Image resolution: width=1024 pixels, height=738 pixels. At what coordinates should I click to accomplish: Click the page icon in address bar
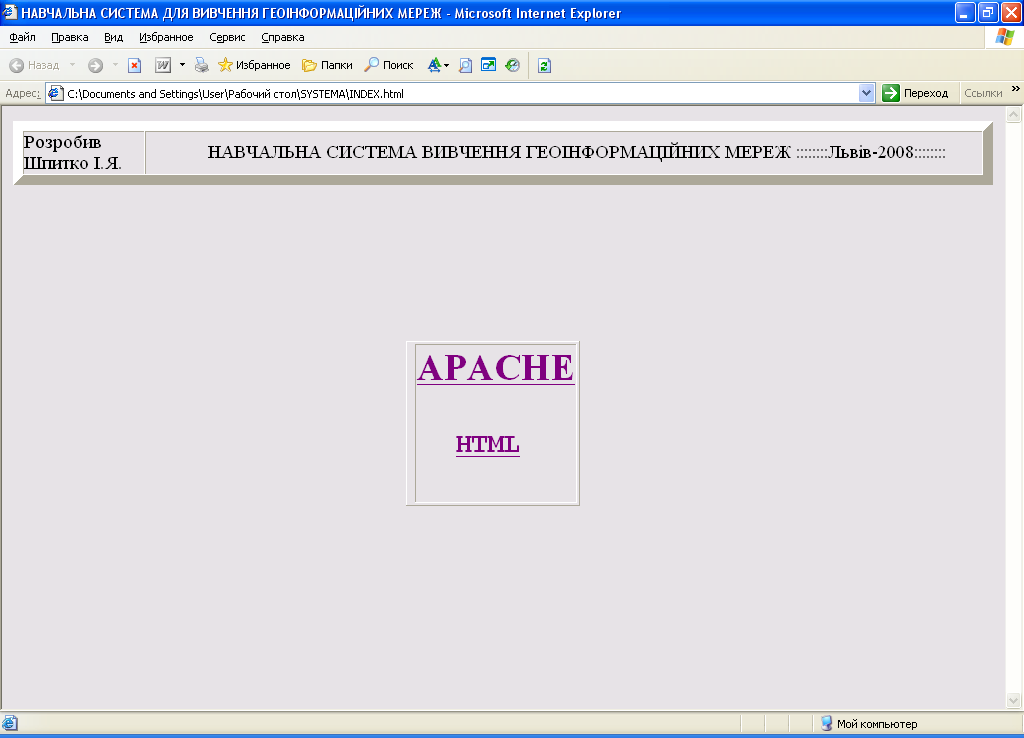[56, 93]
